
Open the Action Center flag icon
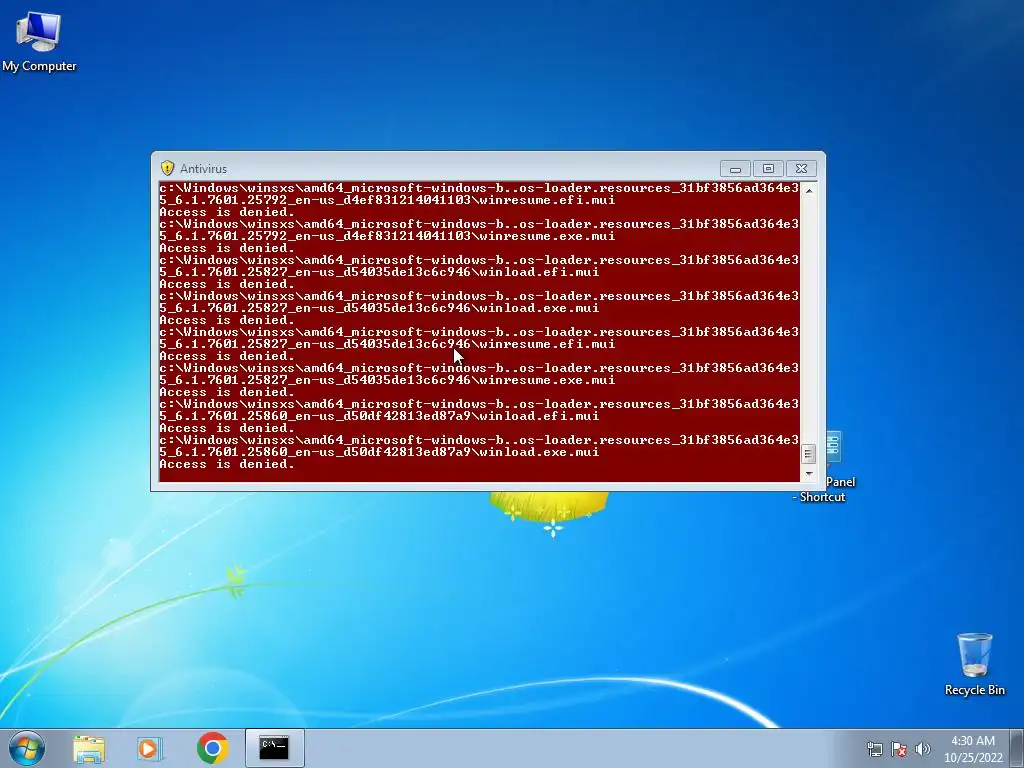coord(899,749)
